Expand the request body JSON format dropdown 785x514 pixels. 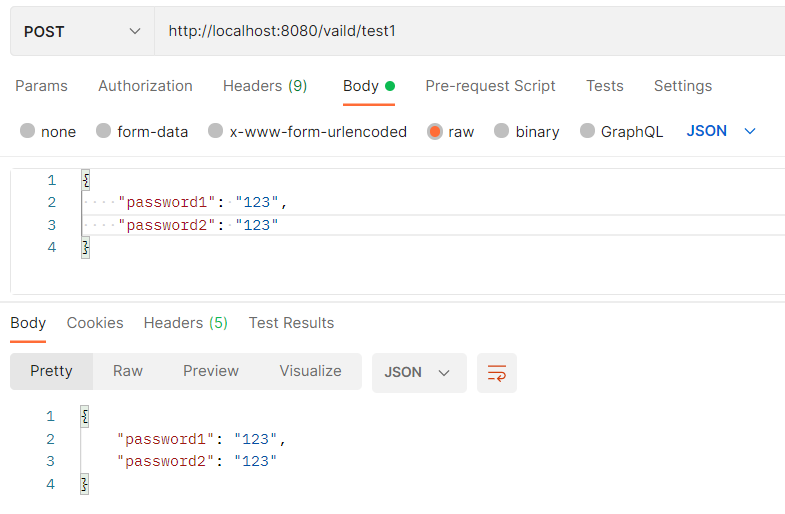(721, 131)
